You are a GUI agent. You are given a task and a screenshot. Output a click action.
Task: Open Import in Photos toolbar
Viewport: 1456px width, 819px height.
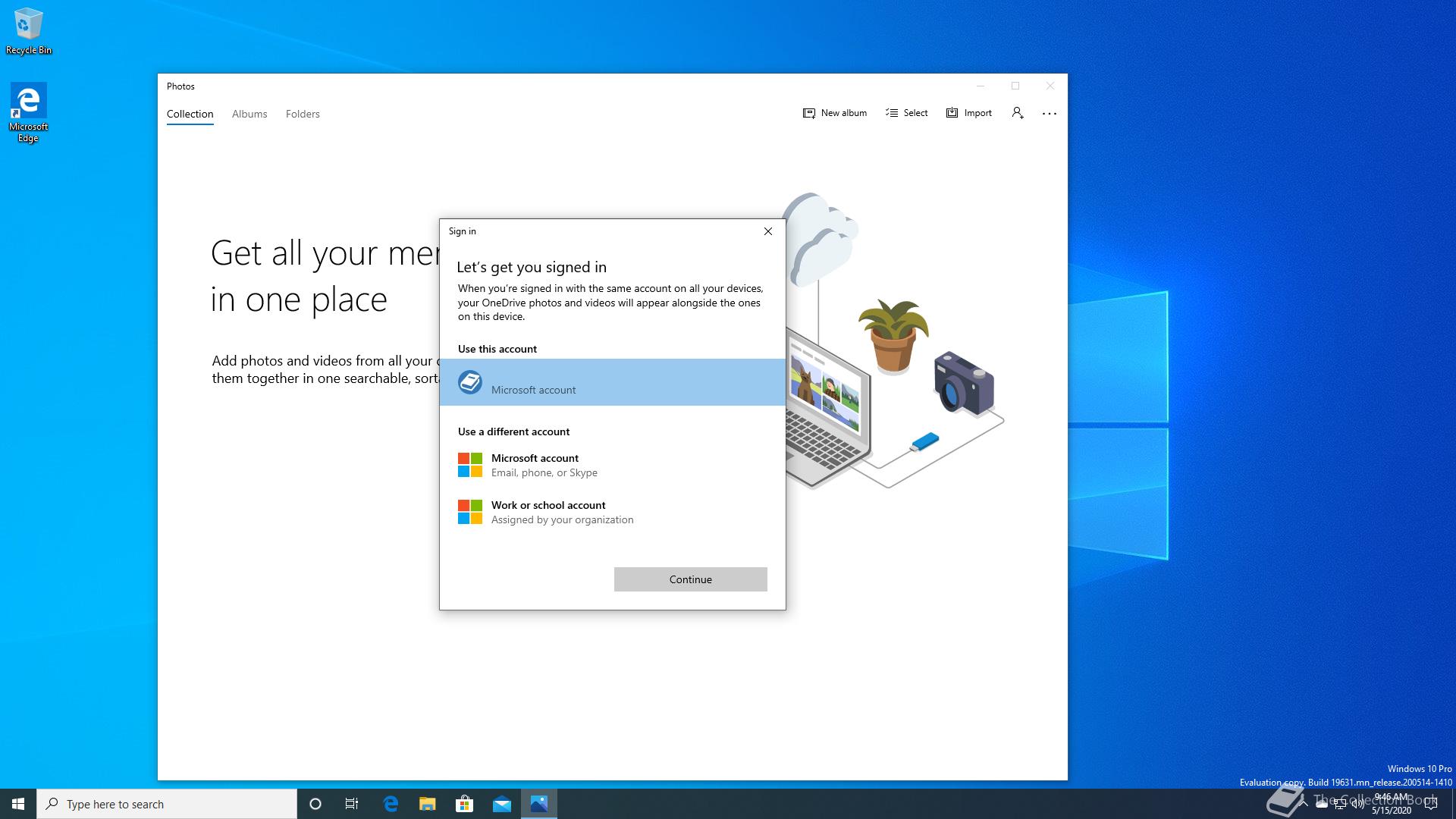click(x=968, y=113)
